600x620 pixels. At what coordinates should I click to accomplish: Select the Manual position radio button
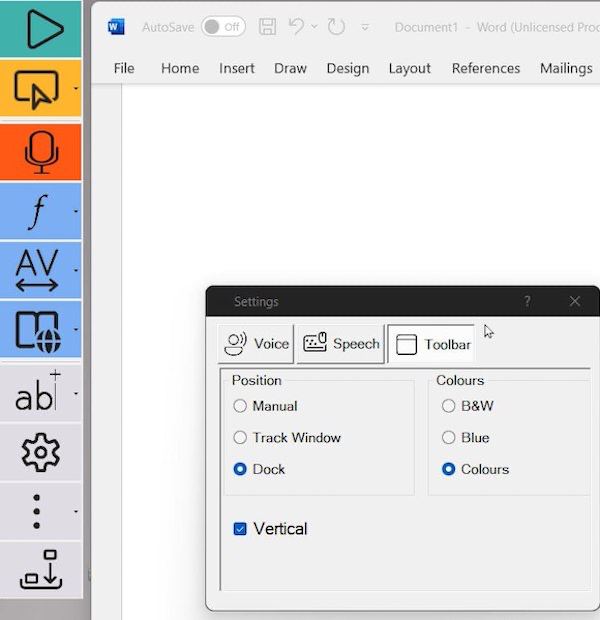point(240,406)
